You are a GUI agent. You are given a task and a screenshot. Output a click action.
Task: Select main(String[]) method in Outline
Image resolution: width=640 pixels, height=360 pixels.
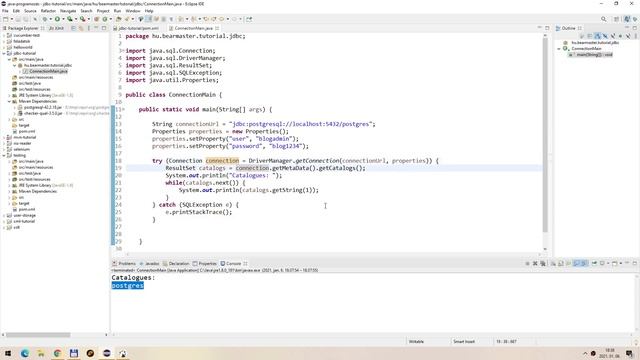(591, 55)
